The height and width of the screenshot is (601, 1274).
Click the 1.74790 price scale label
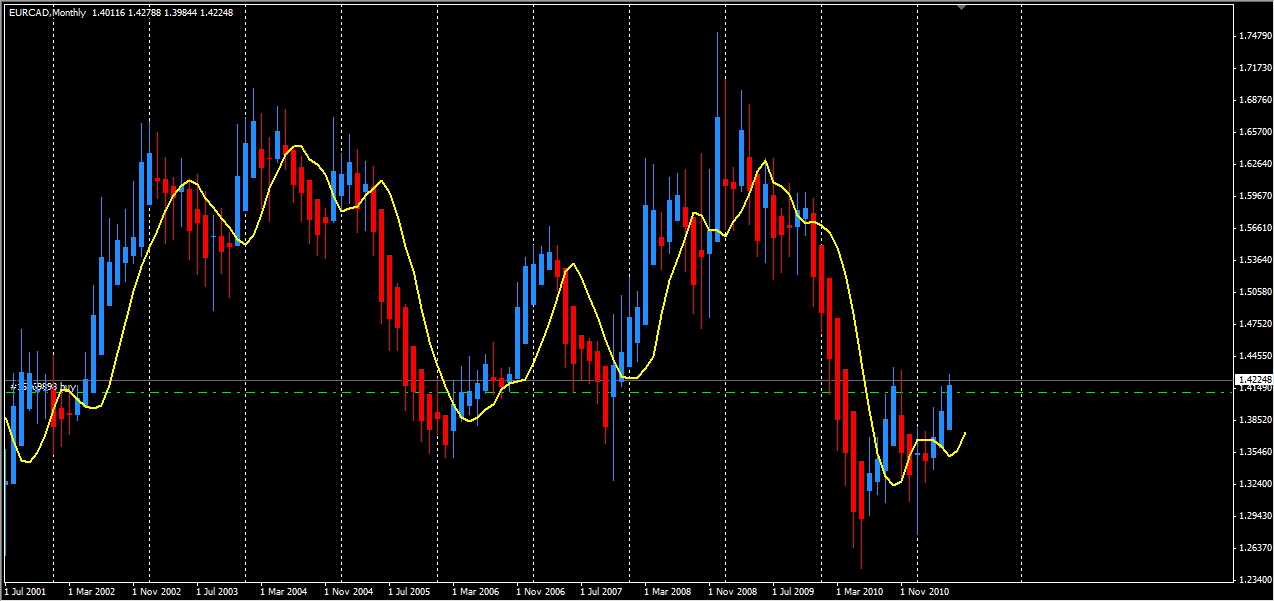click(x=1255, y=36)
